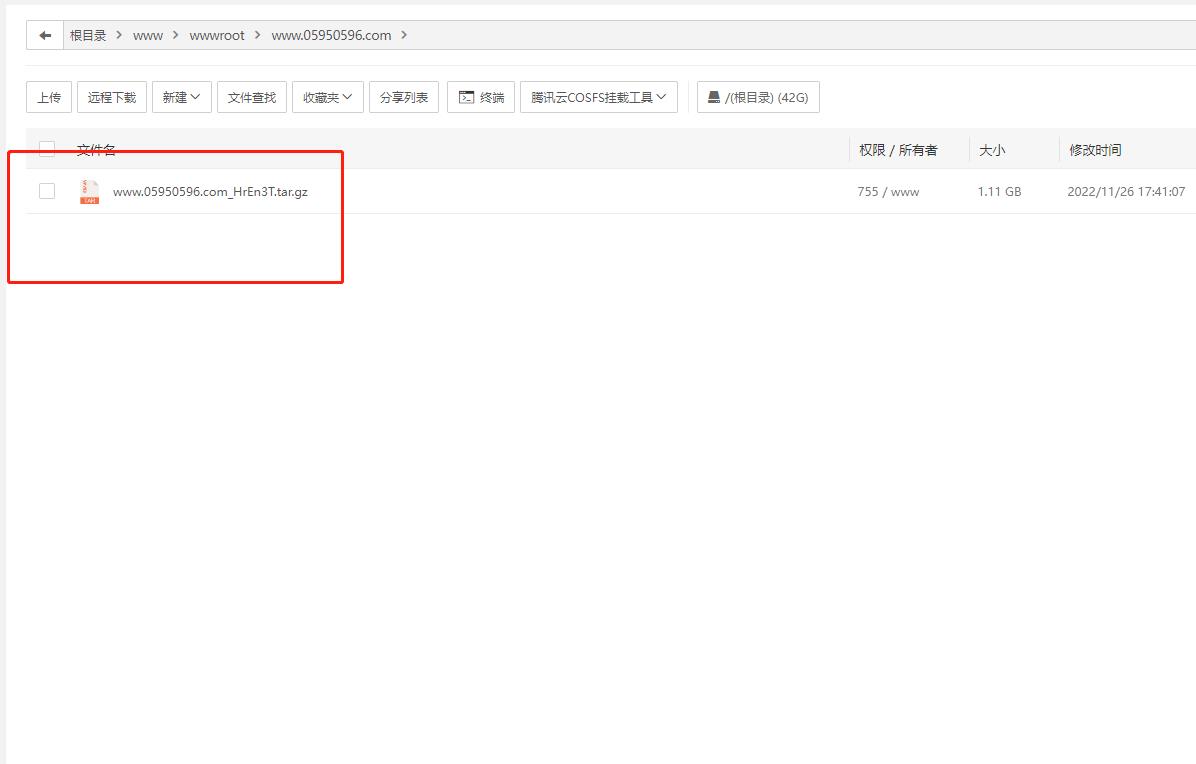Sort by 修改时间 column header
The image size is (1196, 764).
[x=1095, y=149]
